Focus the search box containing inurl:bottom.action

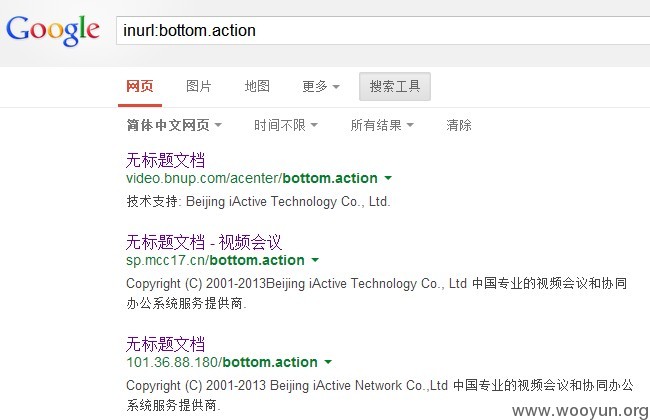[x=383, y=30]
